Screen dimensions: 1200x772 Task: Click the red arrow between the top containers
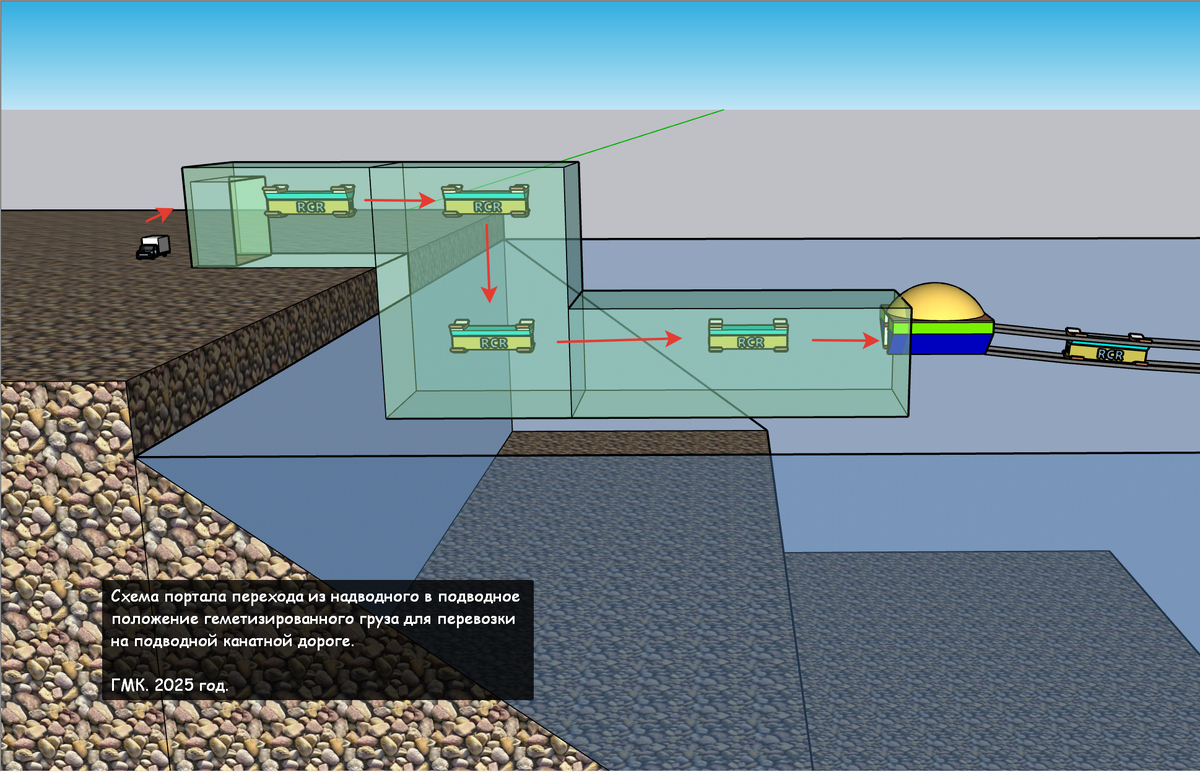click(399, 201)
